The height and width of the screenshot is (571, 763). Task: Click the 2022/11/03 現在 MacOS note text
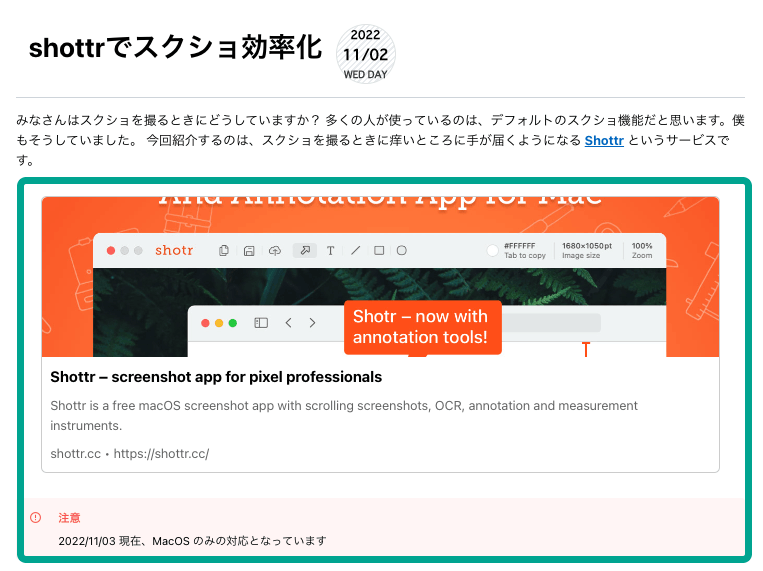tap(192, 541)
